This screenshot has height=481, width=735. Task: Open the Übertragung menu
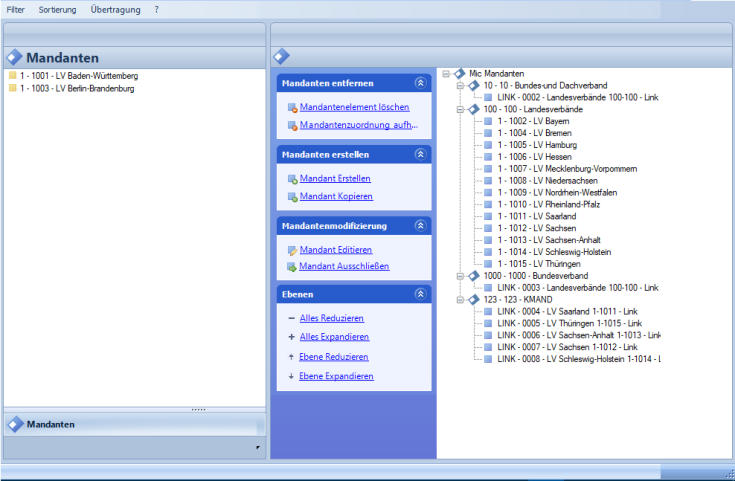114,9
